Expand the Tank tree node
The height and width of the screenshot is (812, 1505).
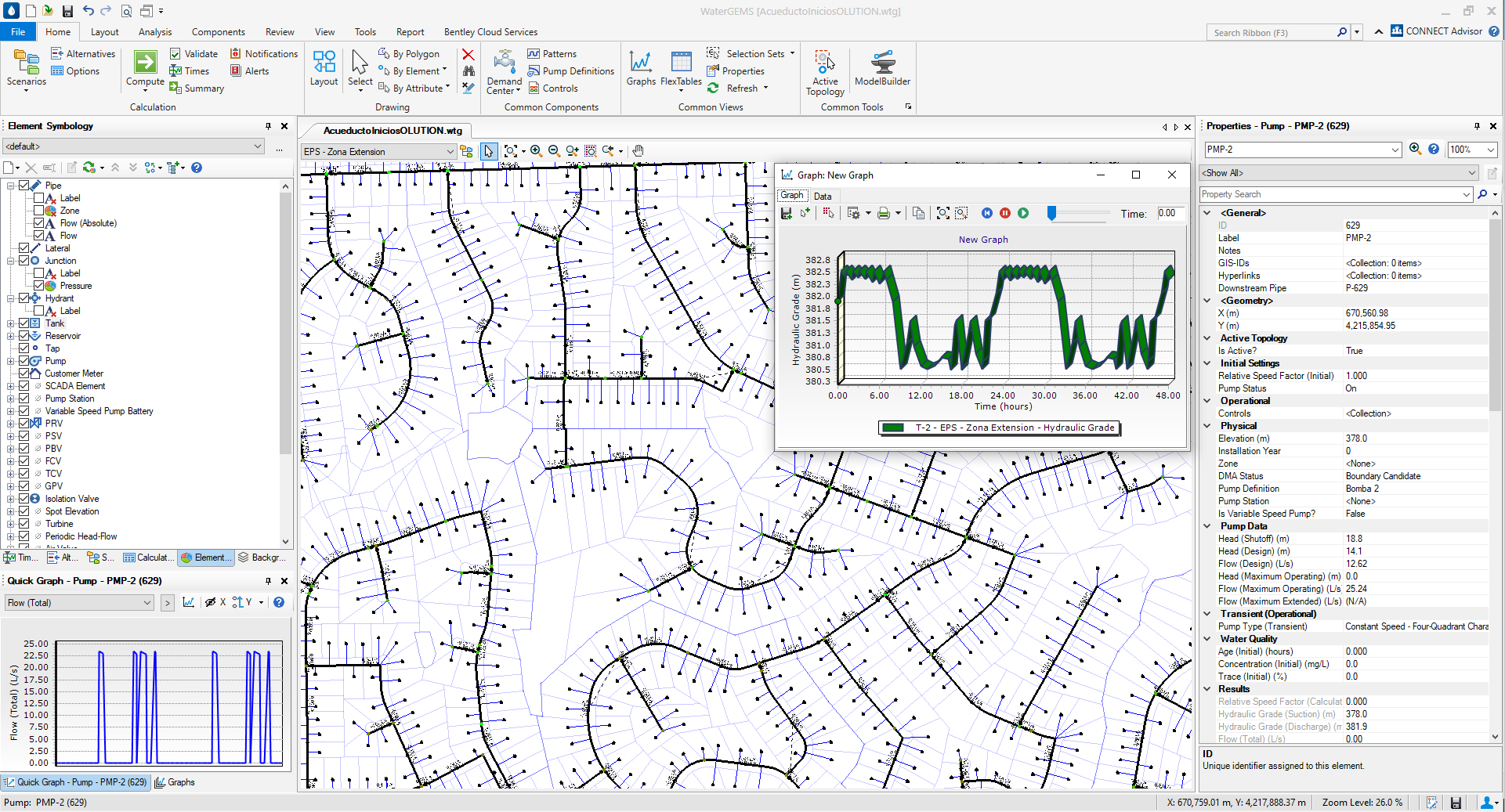point(11,323)
